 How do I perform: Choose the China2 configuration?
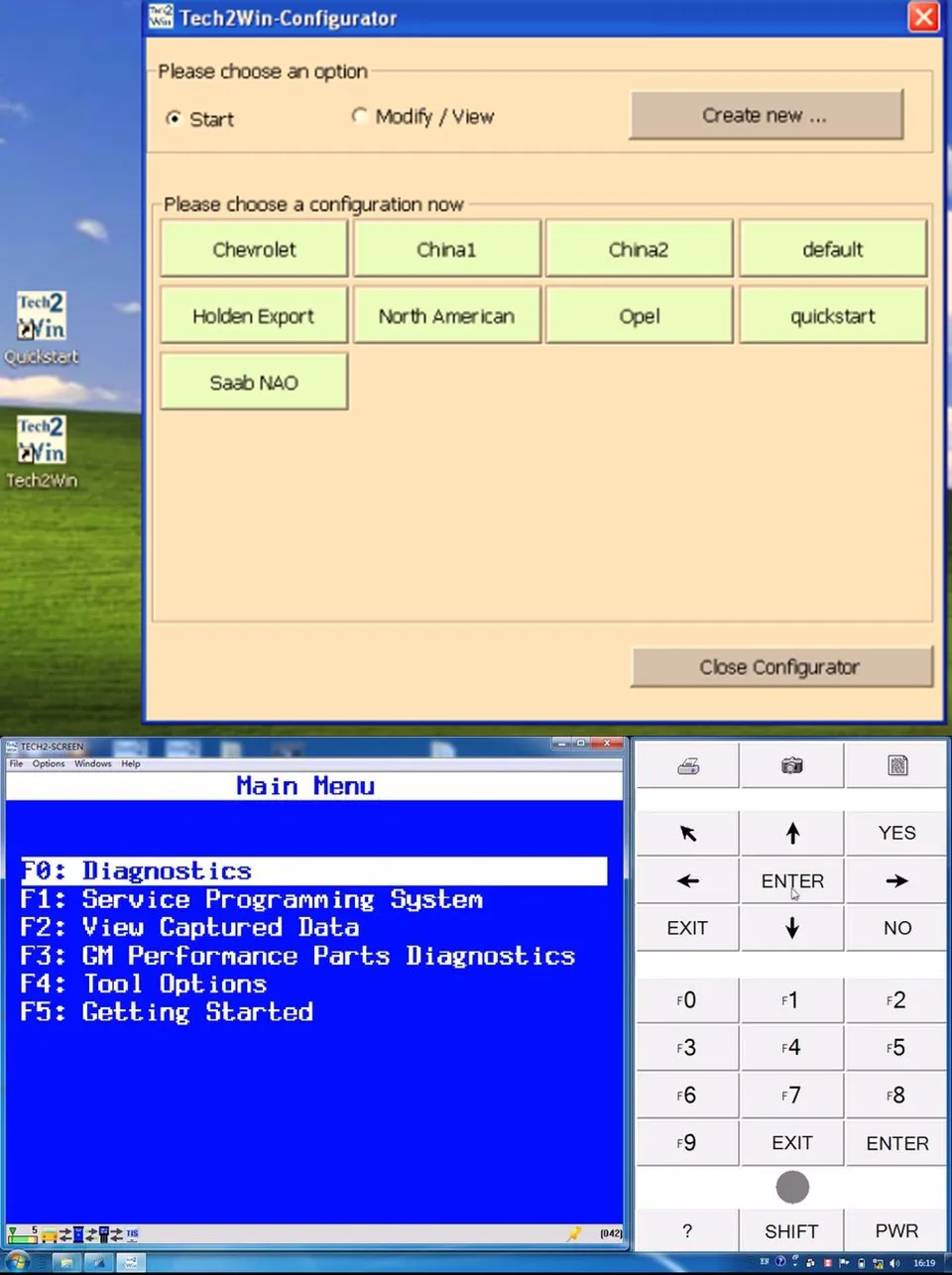click(x=639, y=249)
